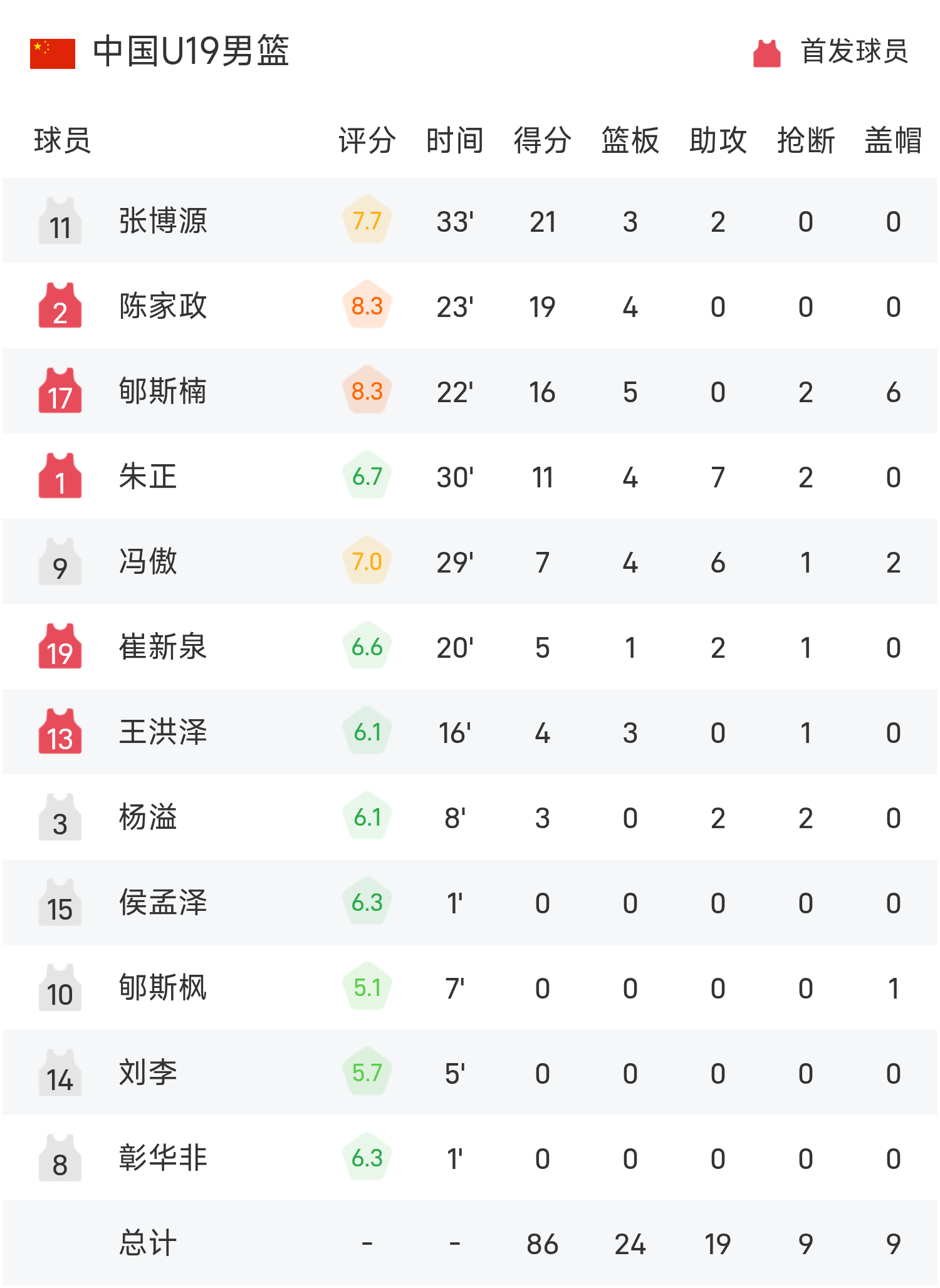This screenshot has width=940, height=1288.
Task: Click the 总计 totals row label
Action: 148,1244
